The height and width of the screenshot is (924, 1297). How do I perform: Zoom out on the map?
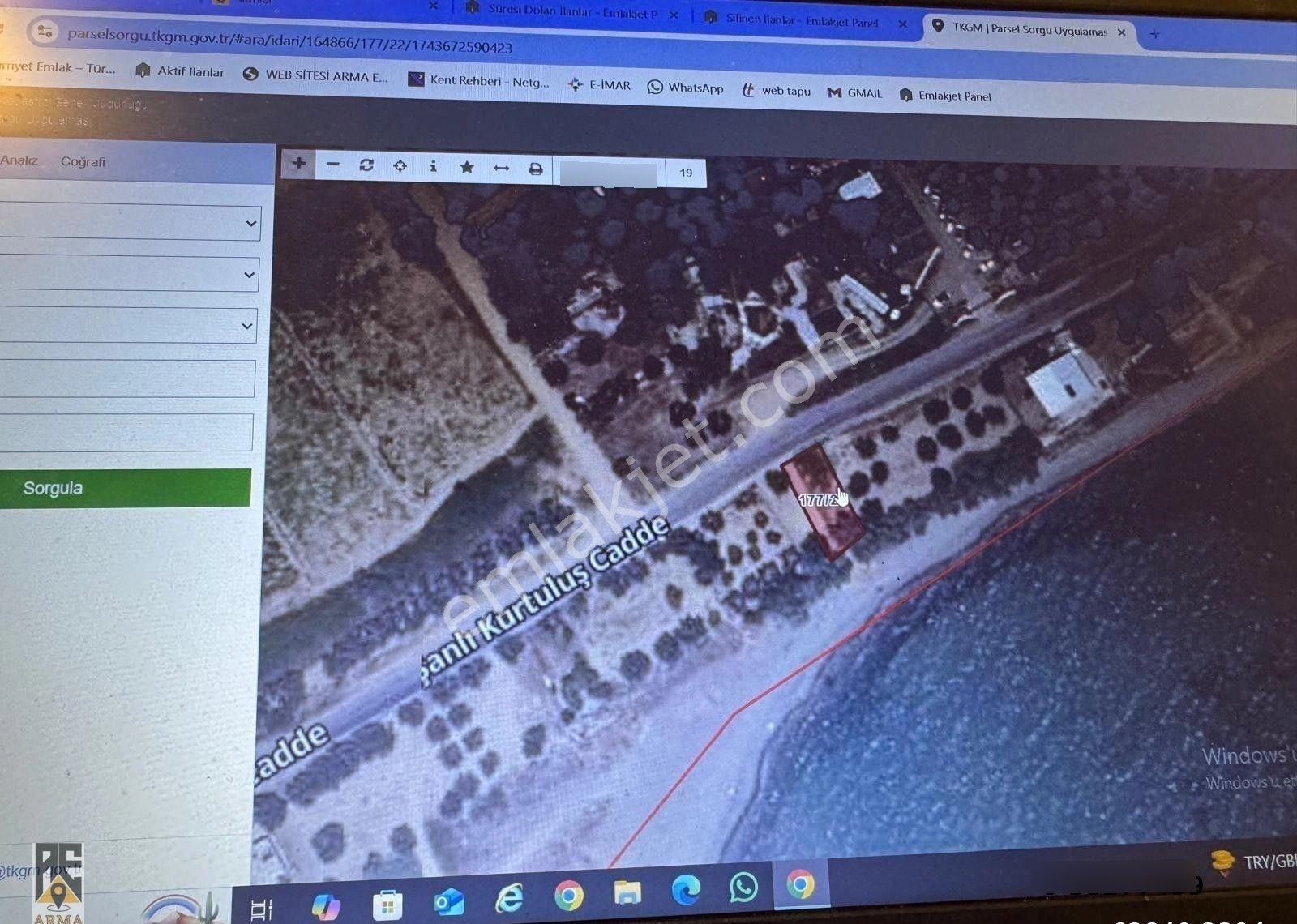(332, 165)
